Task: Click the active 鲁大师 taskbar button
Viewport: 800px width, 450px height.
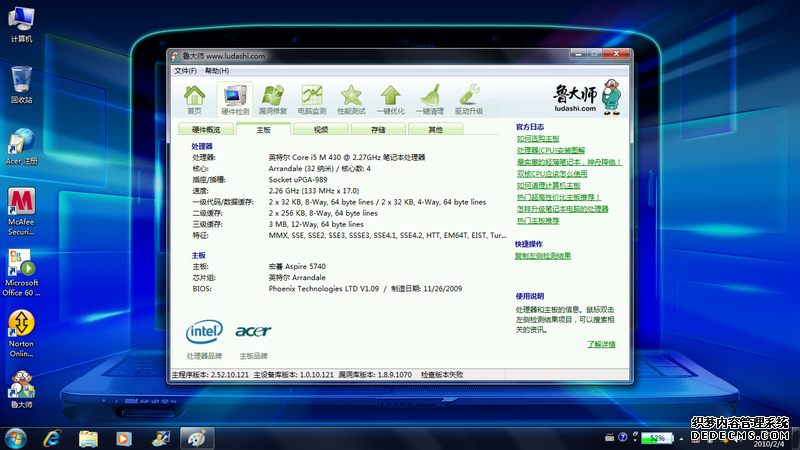Action: coord(196,438)
